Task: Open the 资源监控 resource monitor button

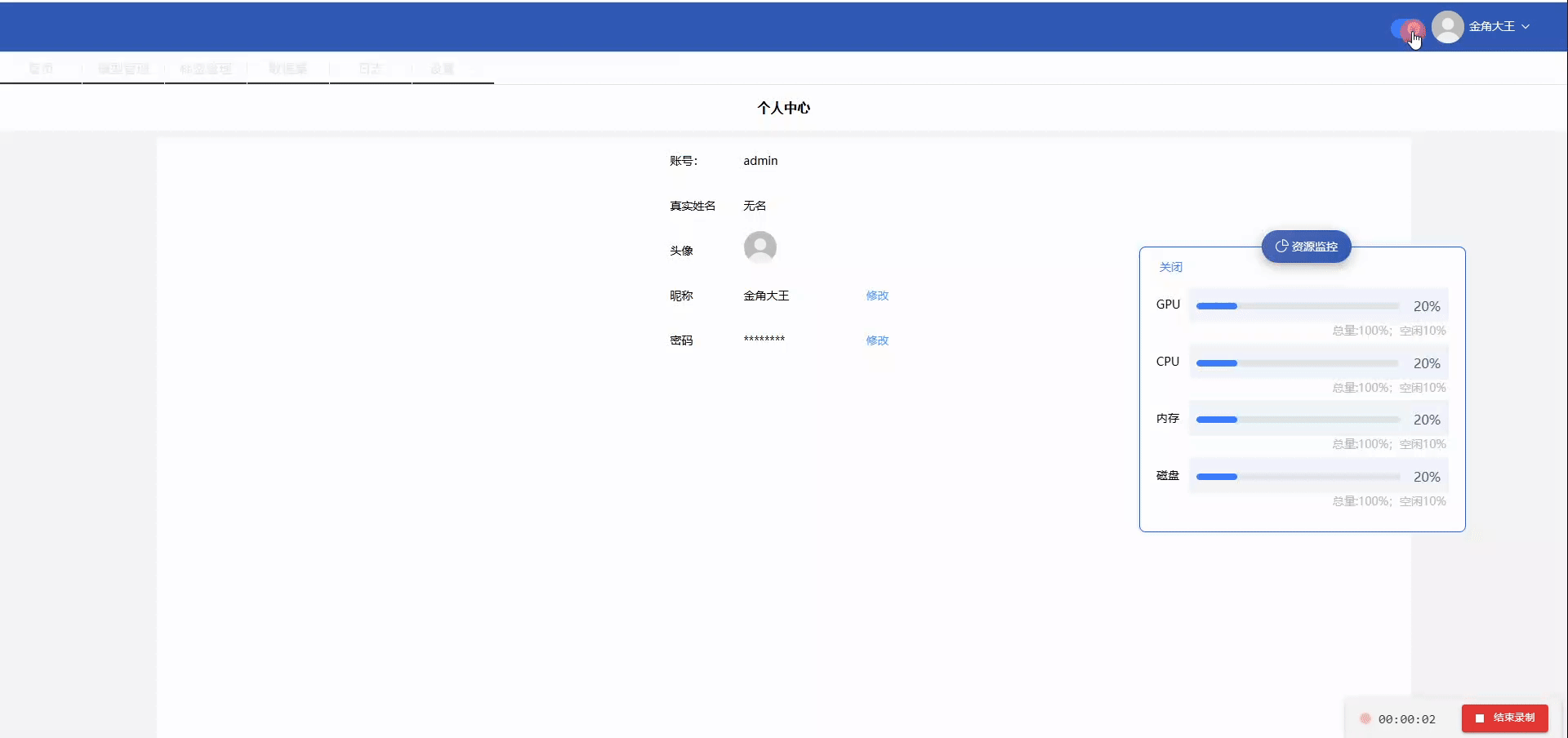Action: pyautogui.click(x=1306, y=247)
